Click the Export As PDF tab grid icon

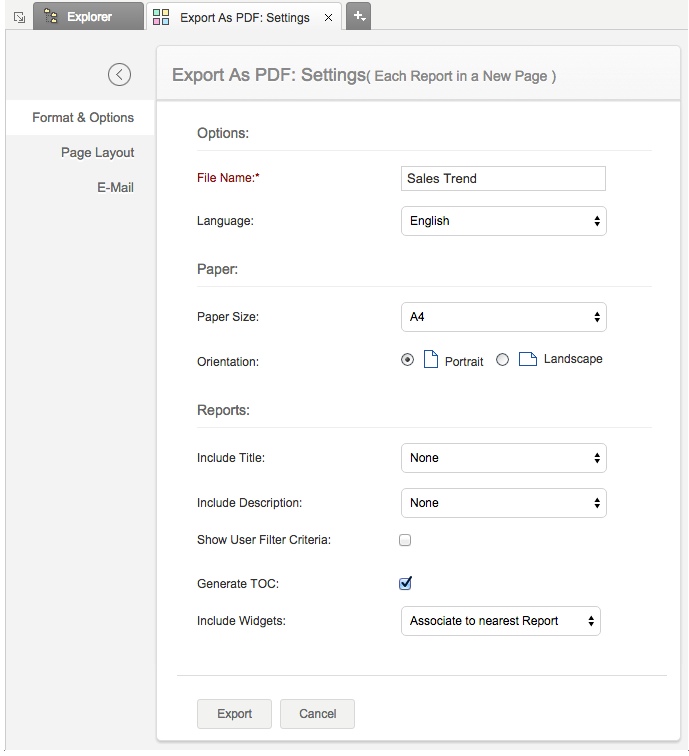(161, 17)
